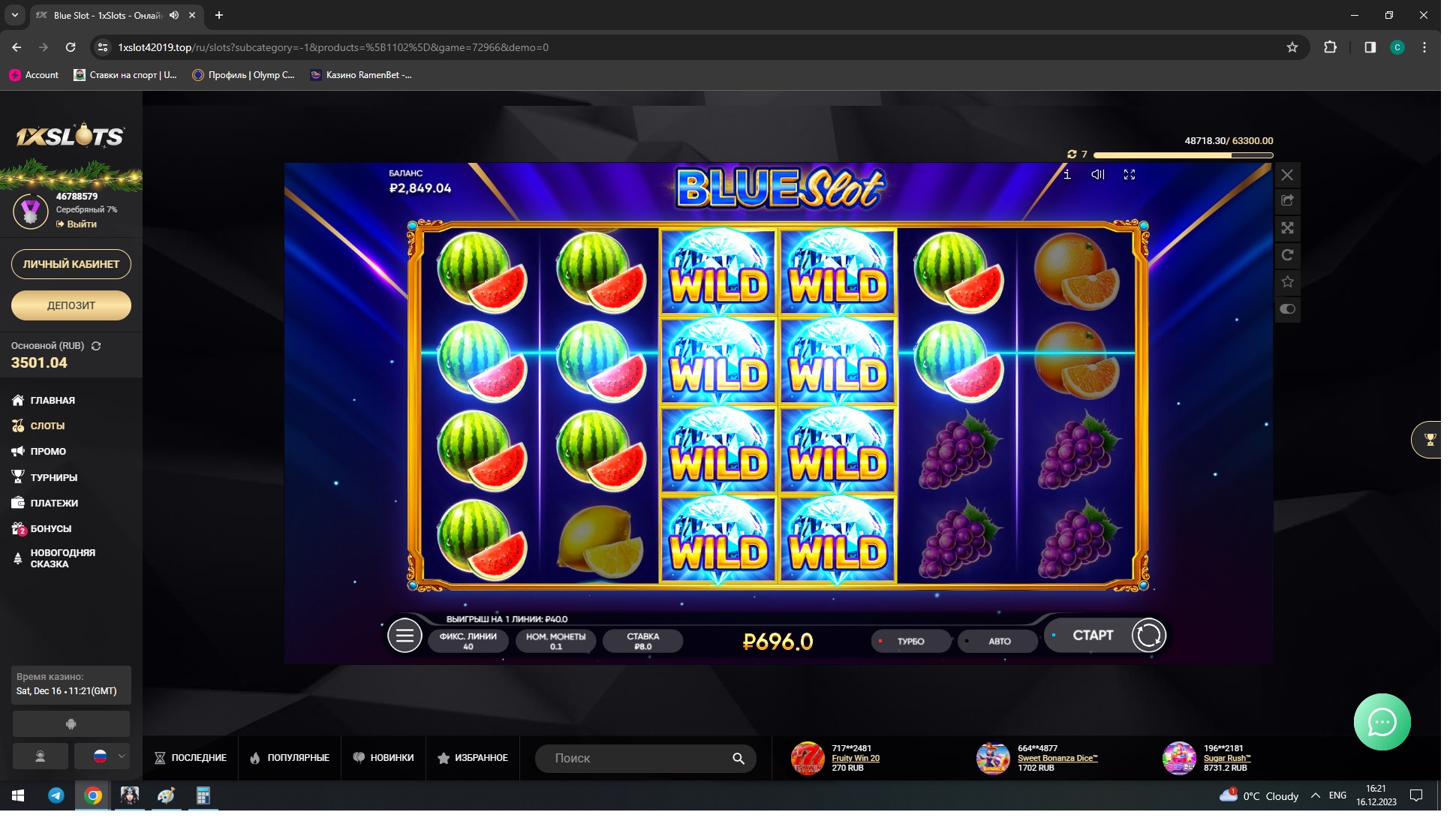Refresh the main RUB balance
Image resolution: width=1456 pixels, height=824 pixels.
[96, 346]
